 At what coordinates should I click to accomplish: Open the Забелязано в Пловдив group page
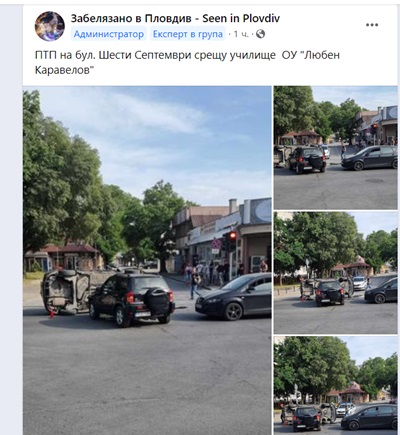tap(175, 18)
